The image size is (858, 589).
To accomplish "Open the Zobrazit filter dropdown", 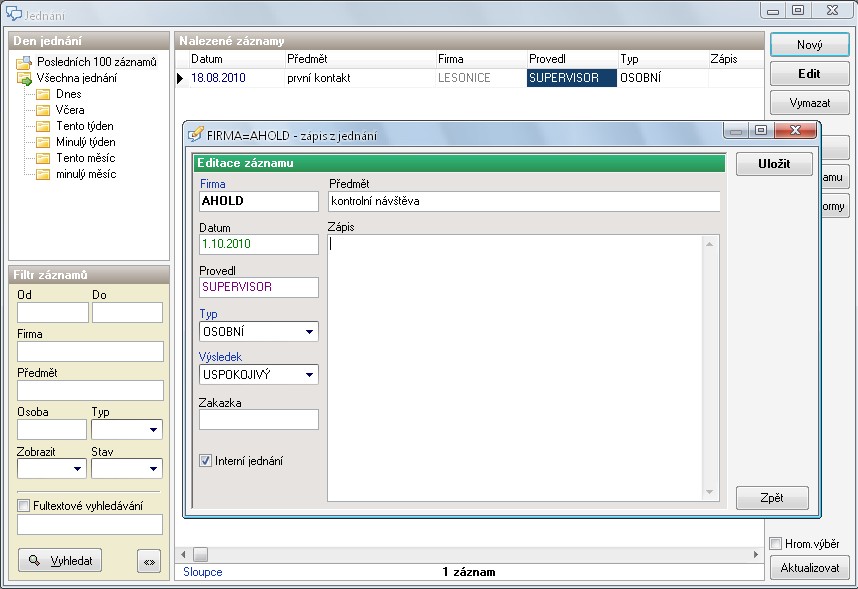I will (77, 469).
